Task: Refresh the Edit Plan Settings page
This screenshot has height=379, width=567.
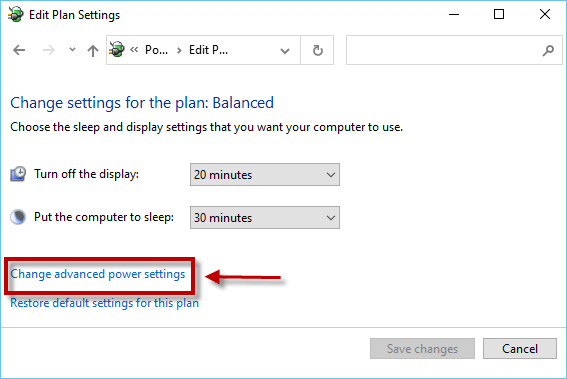Action: click(x=317, y=50)
